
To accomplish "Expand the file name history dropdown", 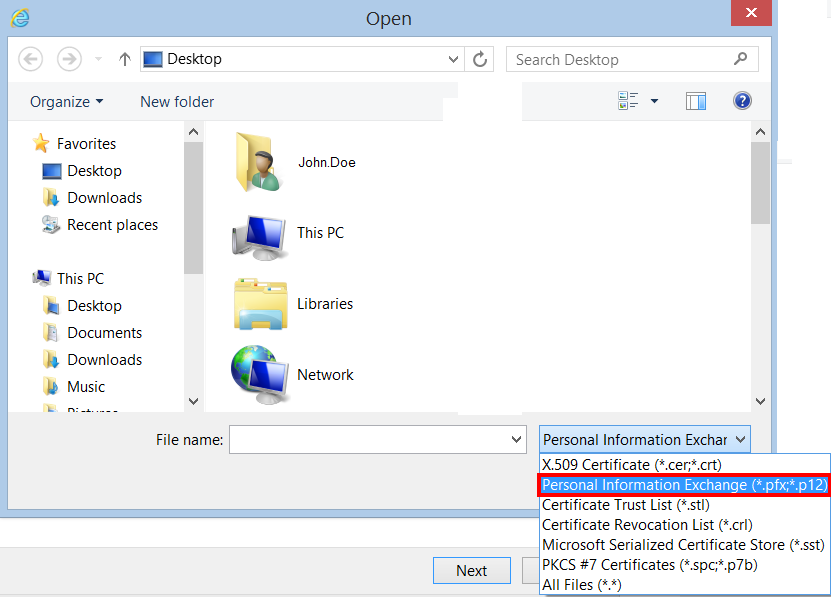I will coord(517,440).
